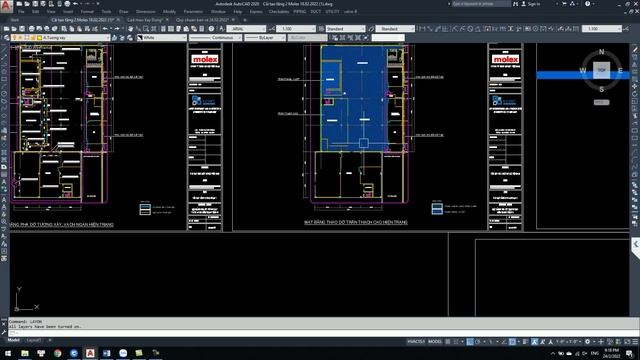Viewport: 640px width, 360px height.
Task: Open the Express menu
Action: [256, 12]
